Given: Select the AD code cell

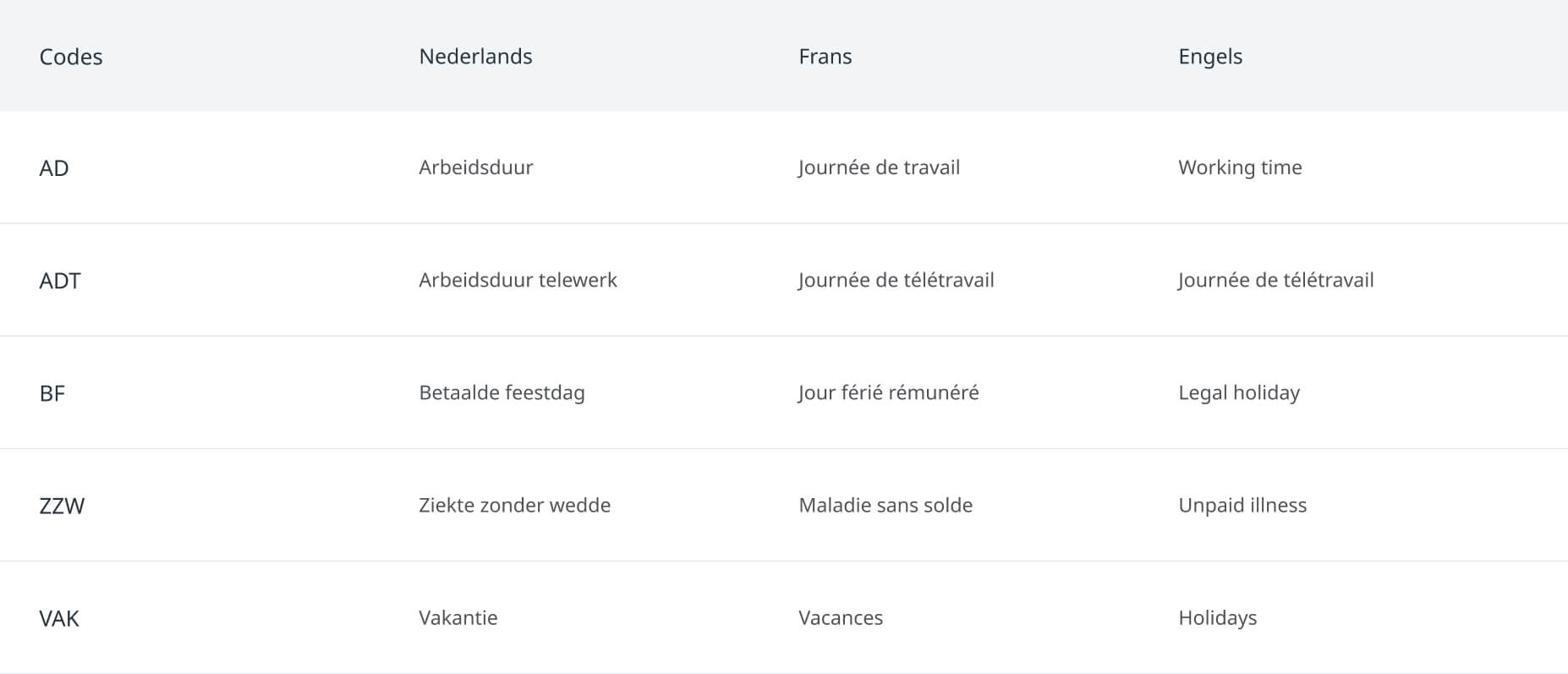Looking at the screenshot, I should tap(54, 168).
